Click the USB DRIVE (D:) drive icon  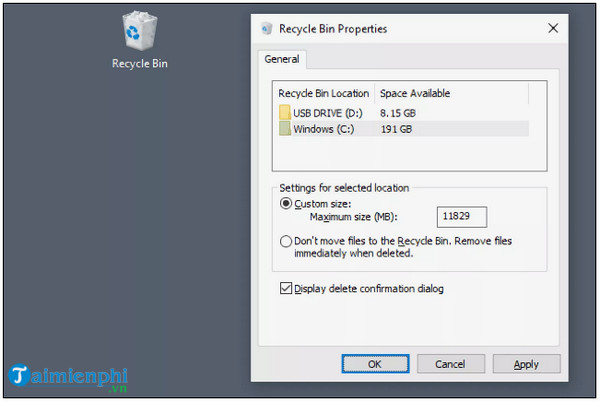pyautogui.click(x=285, y=113)
